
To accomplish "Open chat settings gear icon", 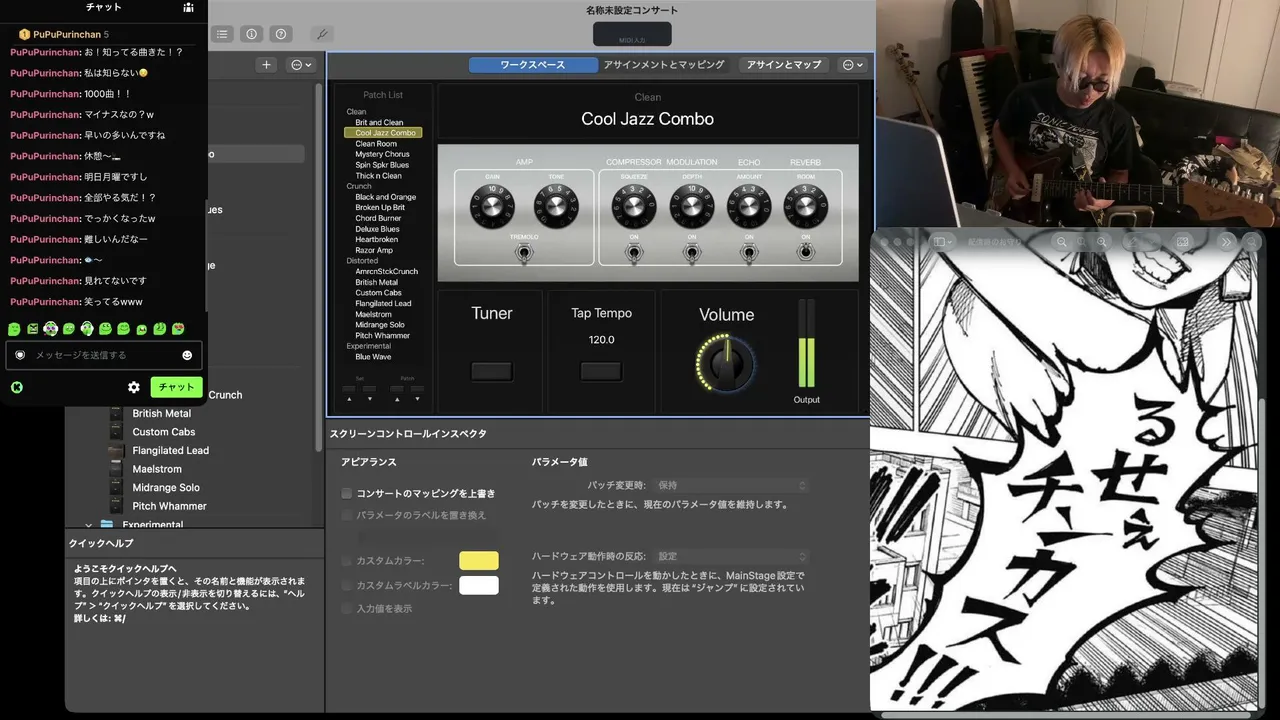I will pos(134,387).
